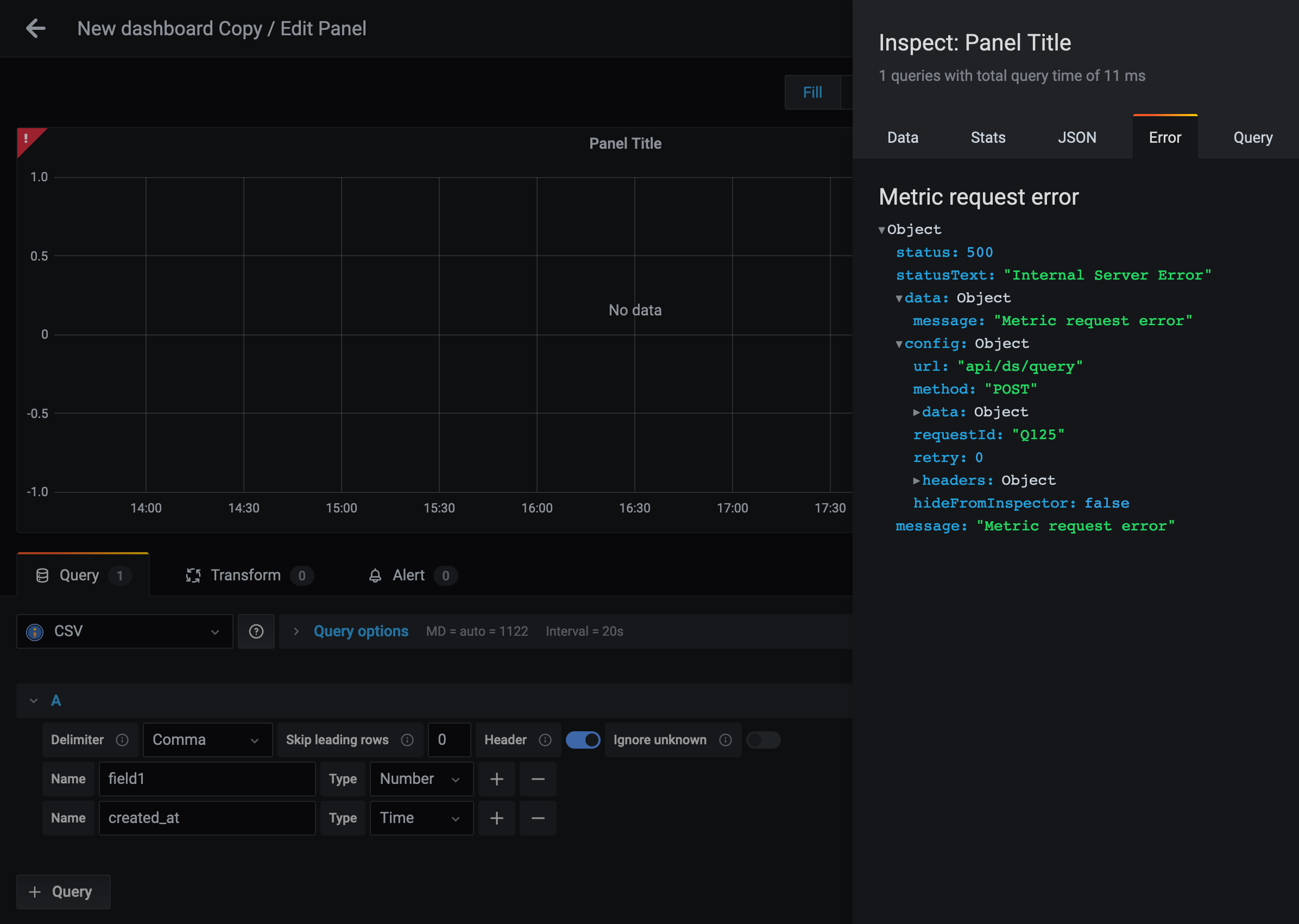Open the CSV query help icon
The image size is (1299, 924).
(256, 631)
